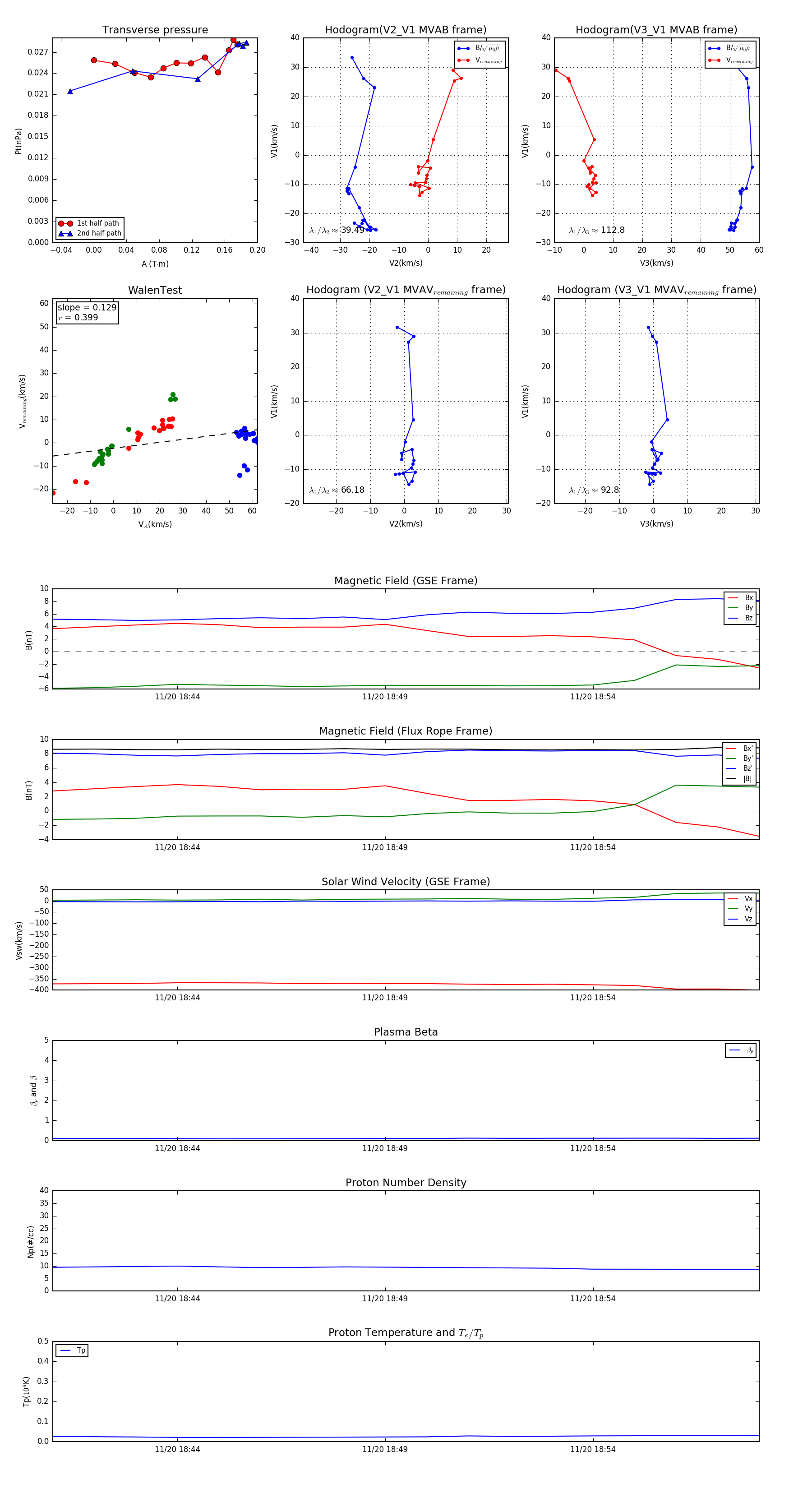Click the Hodogram V2_V1 MVAV remaining frame title

tap(406, 290)
